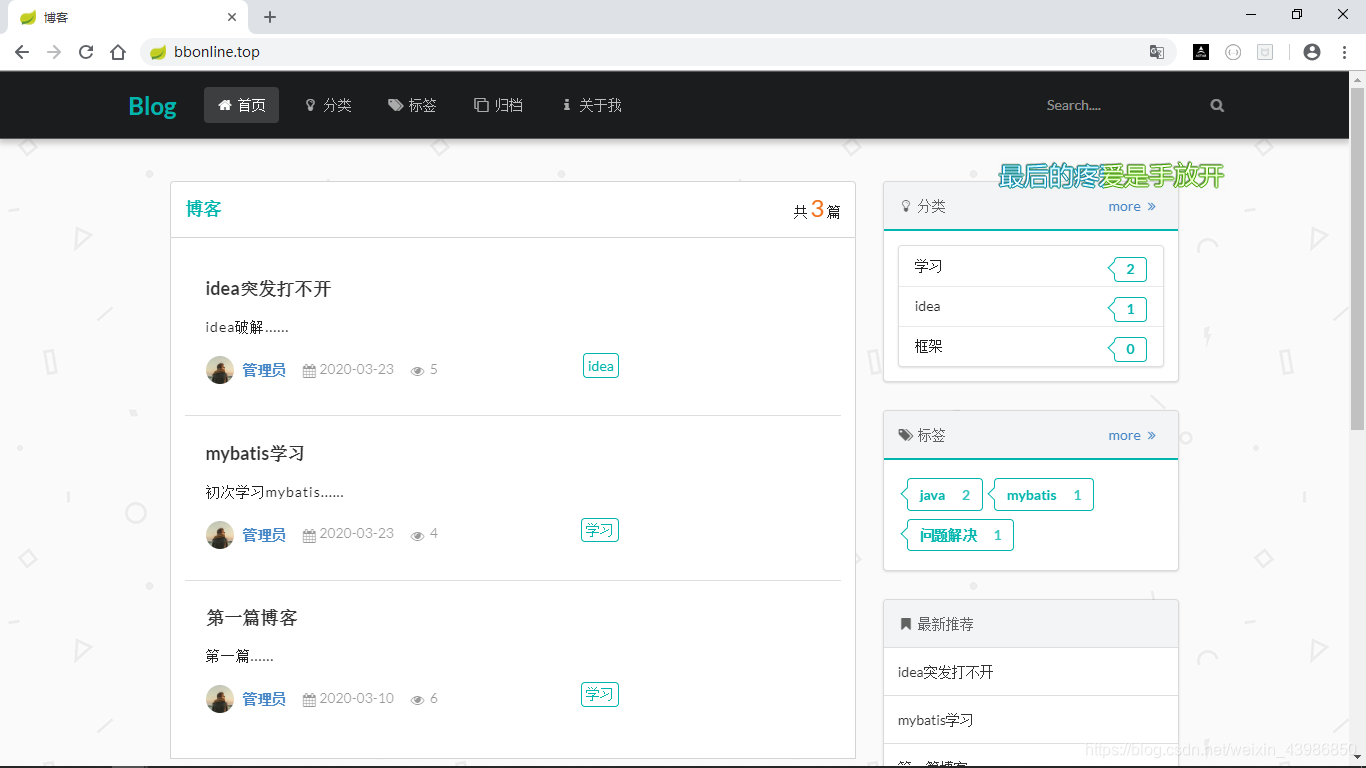Open post 第一篇博客 title
Viewport: 1366px width, 768px height.
[x=252, y=618]
